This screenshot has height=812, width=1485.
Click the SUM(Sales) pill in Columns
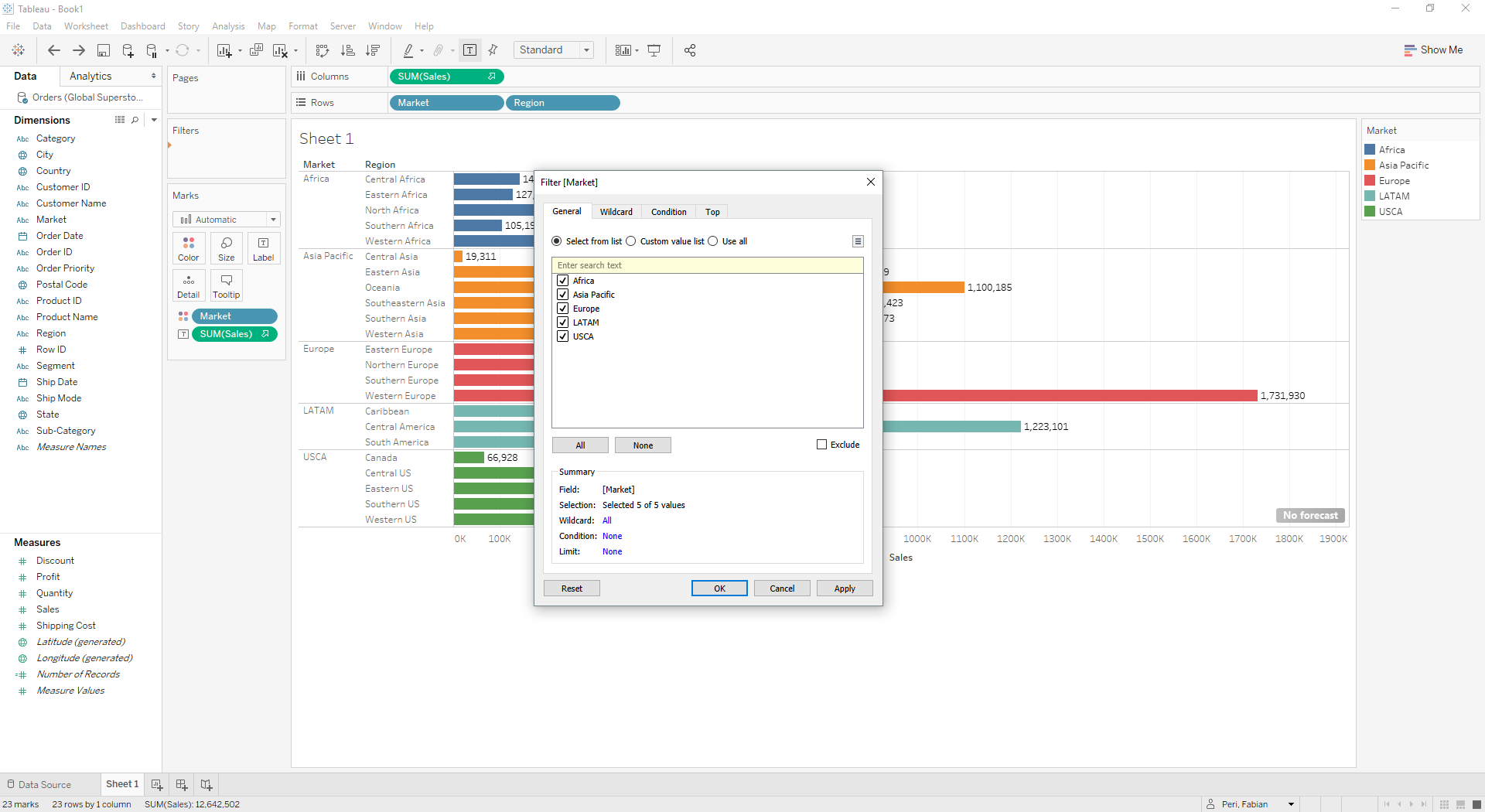[446, 77]
